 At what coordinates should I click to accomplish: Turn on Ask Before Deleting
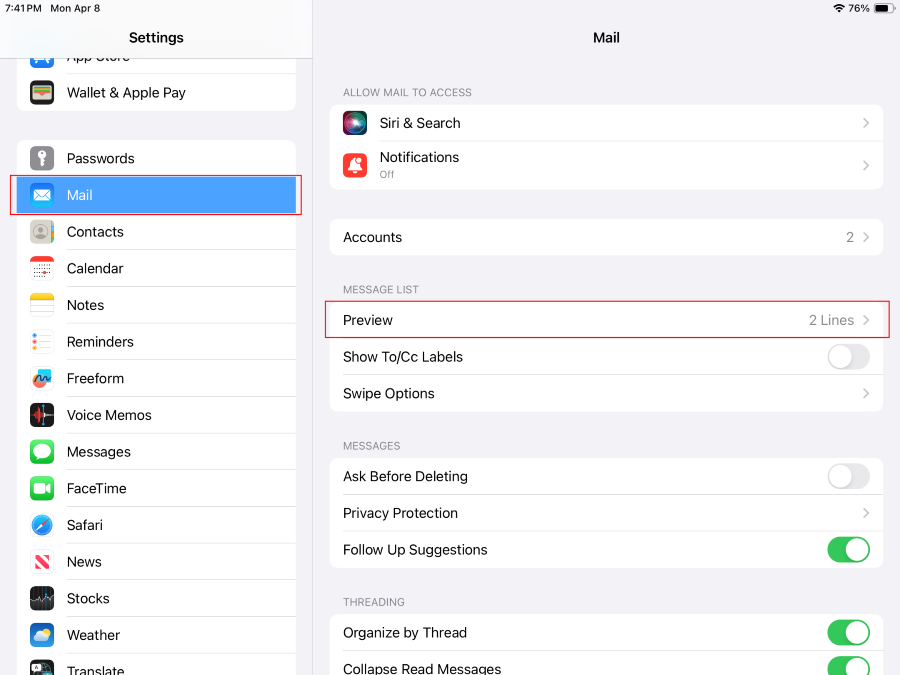point(848,476)
